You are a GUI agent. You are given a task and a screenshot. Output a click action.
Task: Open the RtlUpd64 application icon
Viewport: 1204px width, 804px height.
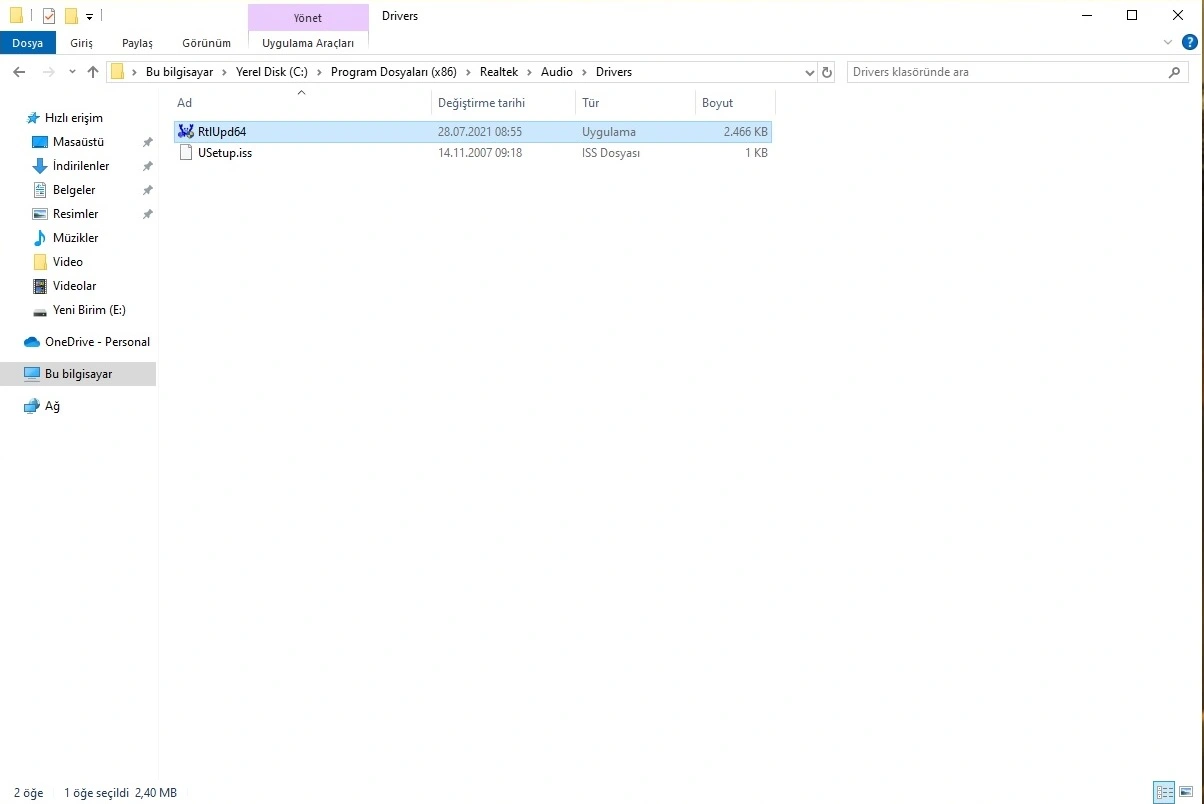[x=186, y=132]
